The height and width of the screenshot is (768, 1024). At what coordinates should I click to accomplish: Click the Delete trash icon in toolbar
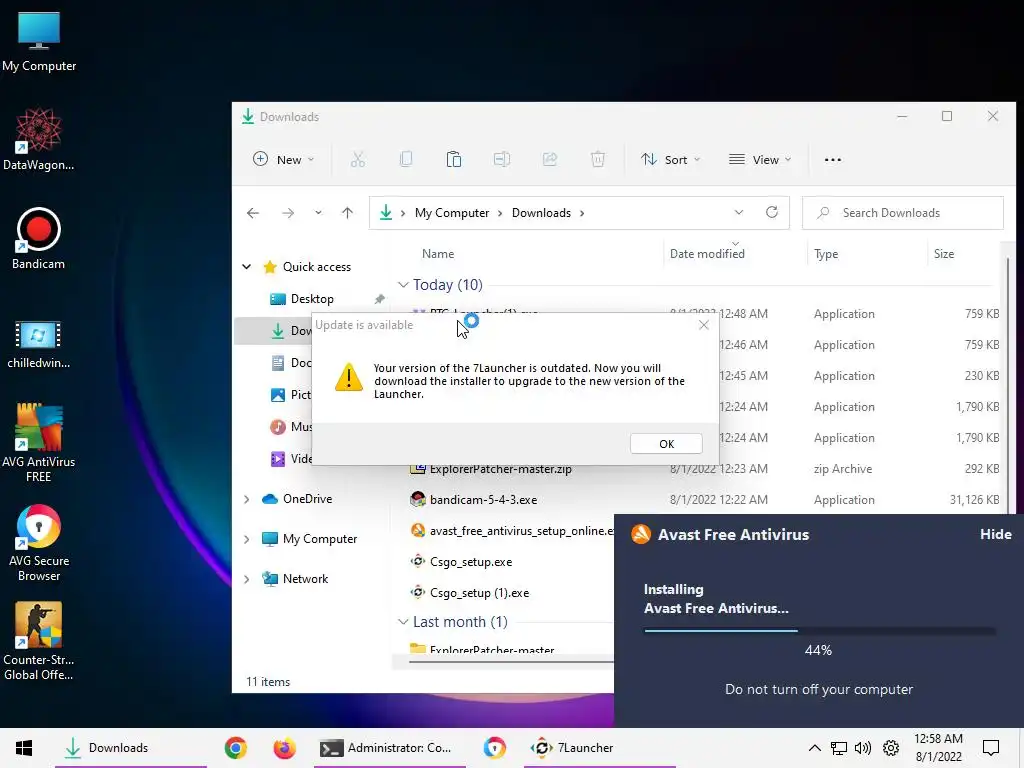coord(598,159)
